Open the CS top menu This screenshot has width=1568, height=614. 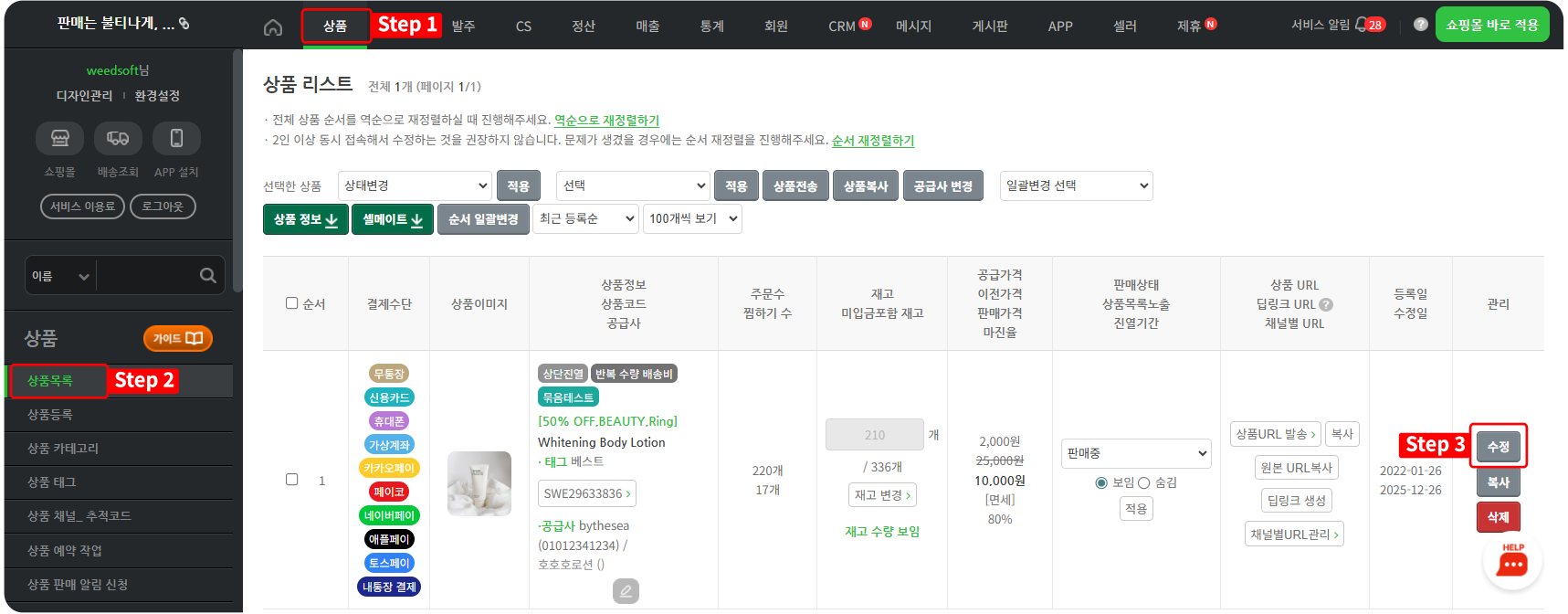pyautogui.click(x=523, y=26)
